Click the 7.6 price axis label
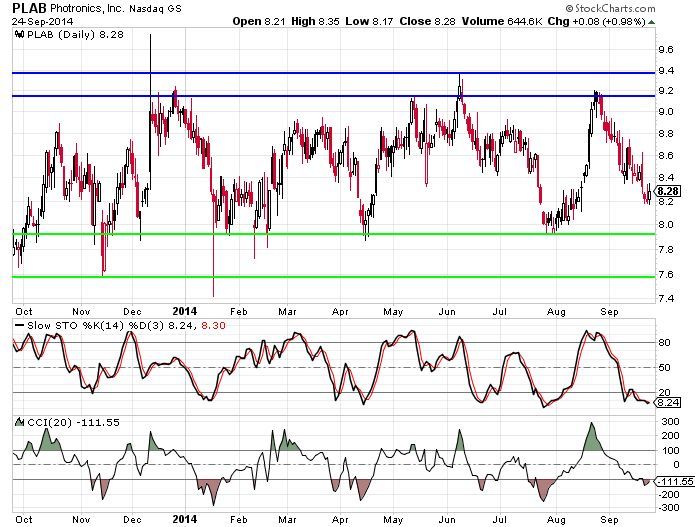Screen dimensions: 695x527 (666, 275)
